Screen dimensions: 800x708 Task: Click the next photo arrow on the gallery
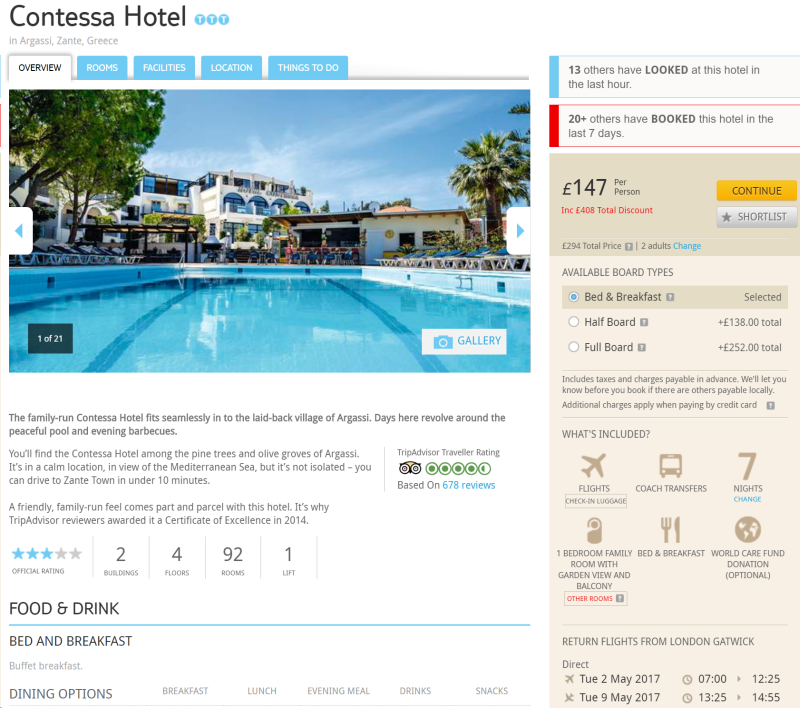coord(519,231)
